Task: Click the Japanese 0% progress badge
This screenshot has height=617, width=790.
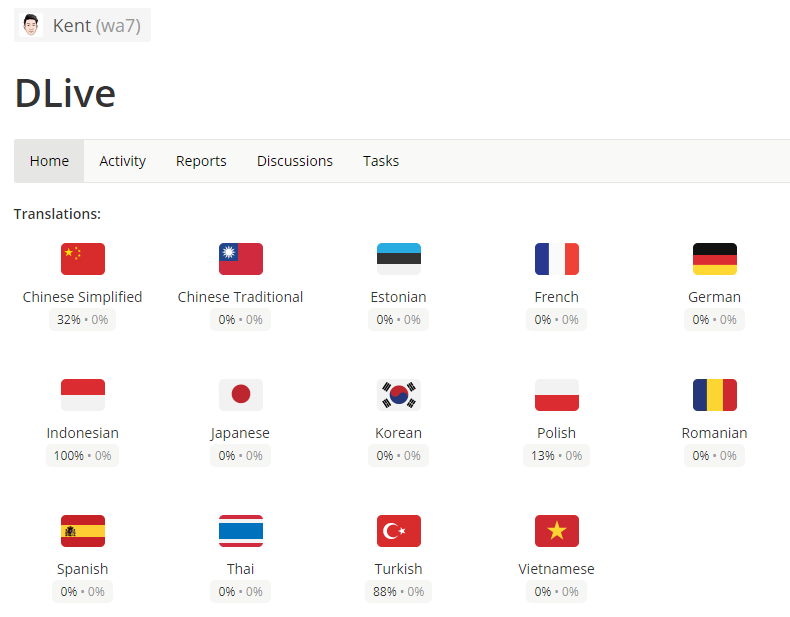Action: pyautogui.click(x=240, y=456)
